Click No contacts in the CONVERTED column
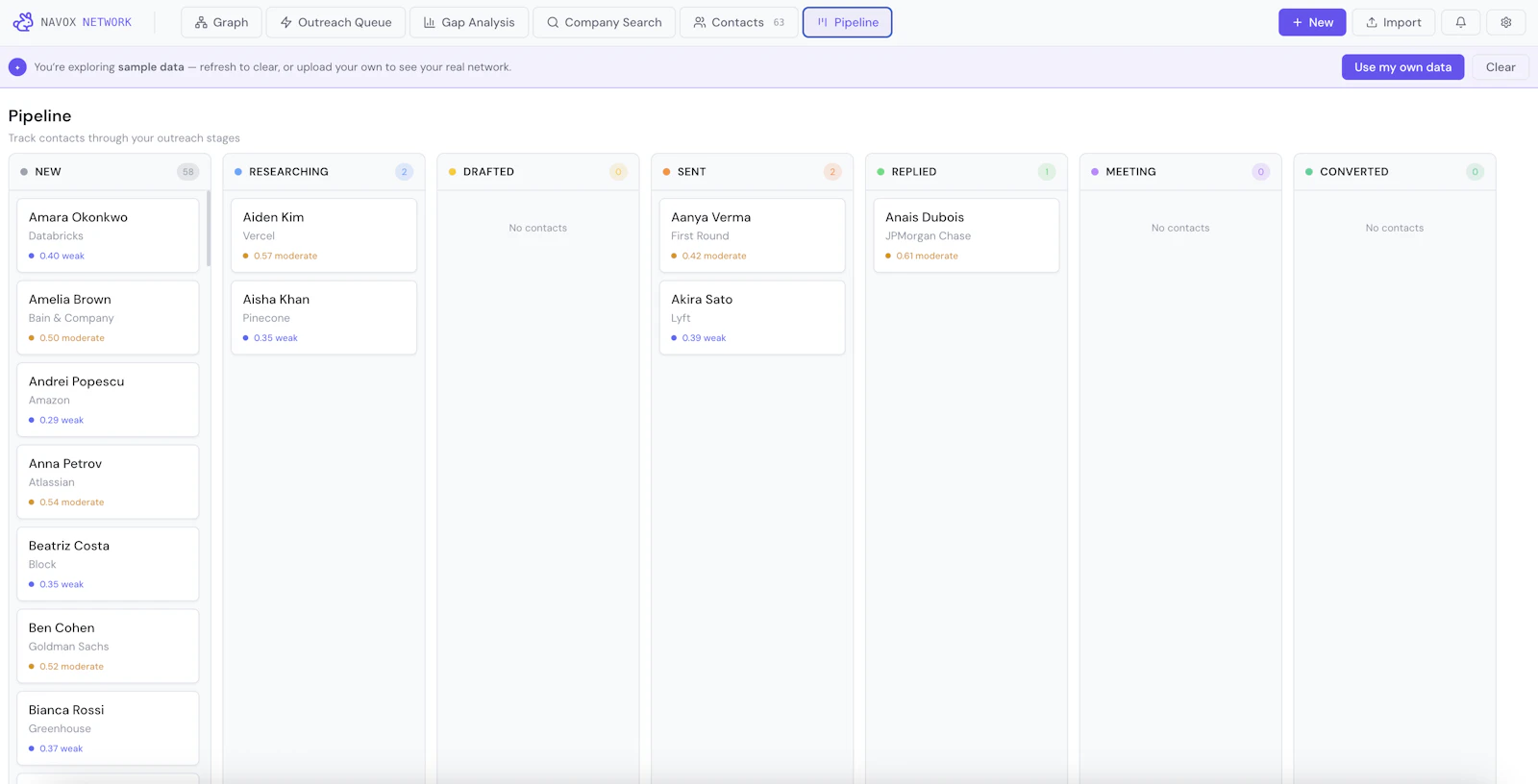 tap(1395, 228)
